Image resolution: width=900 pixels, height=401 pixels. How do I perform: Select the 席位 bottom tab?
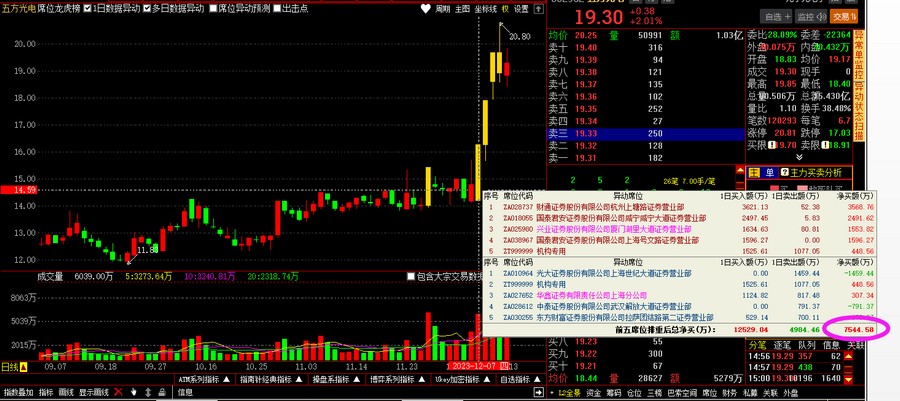click(x=709, y=393)
